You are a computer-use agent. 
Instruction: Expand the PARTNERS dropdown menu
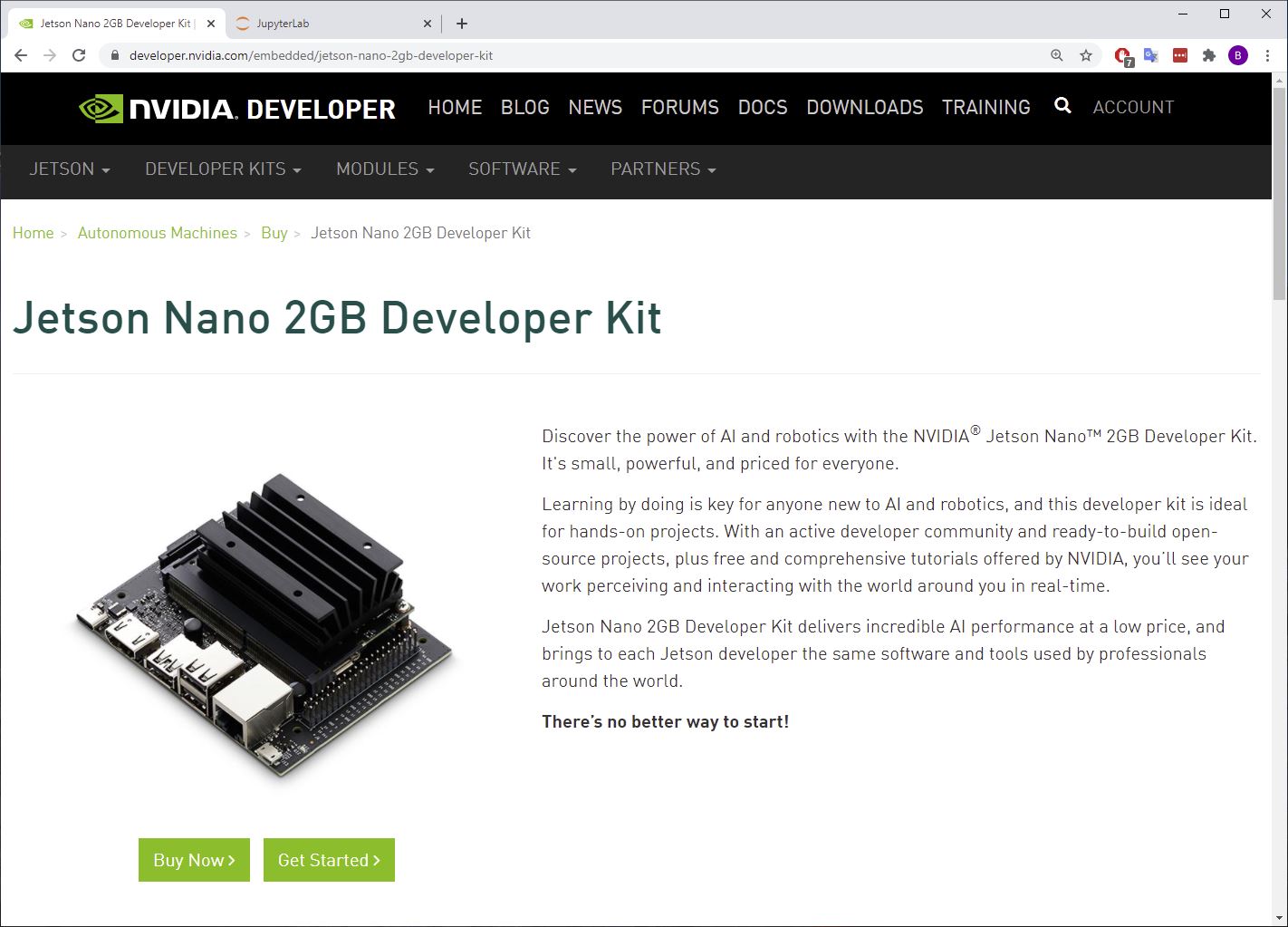click(x=663, y=169)
